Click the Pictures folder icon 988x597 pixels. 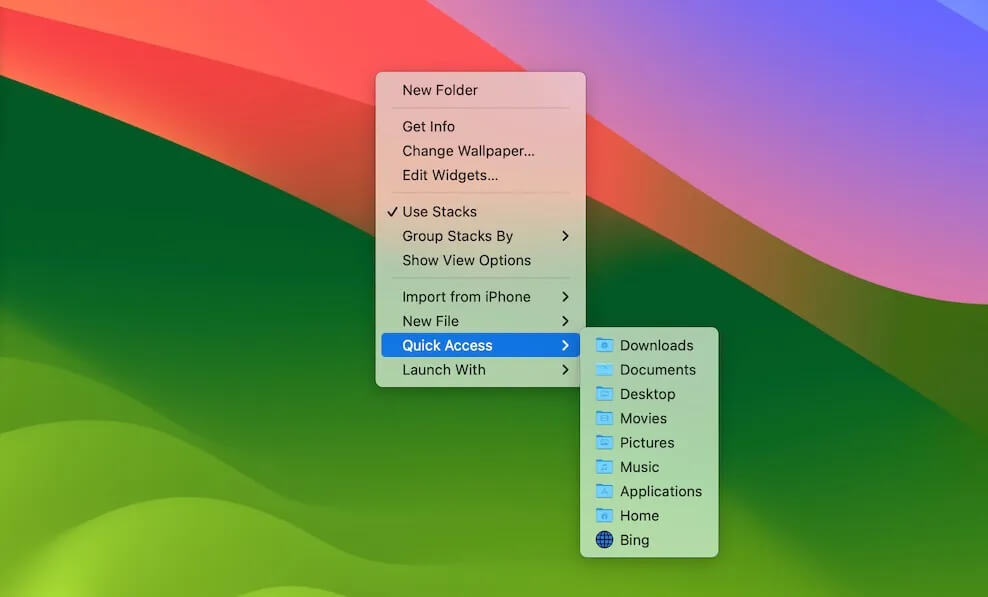click(604, 442)
